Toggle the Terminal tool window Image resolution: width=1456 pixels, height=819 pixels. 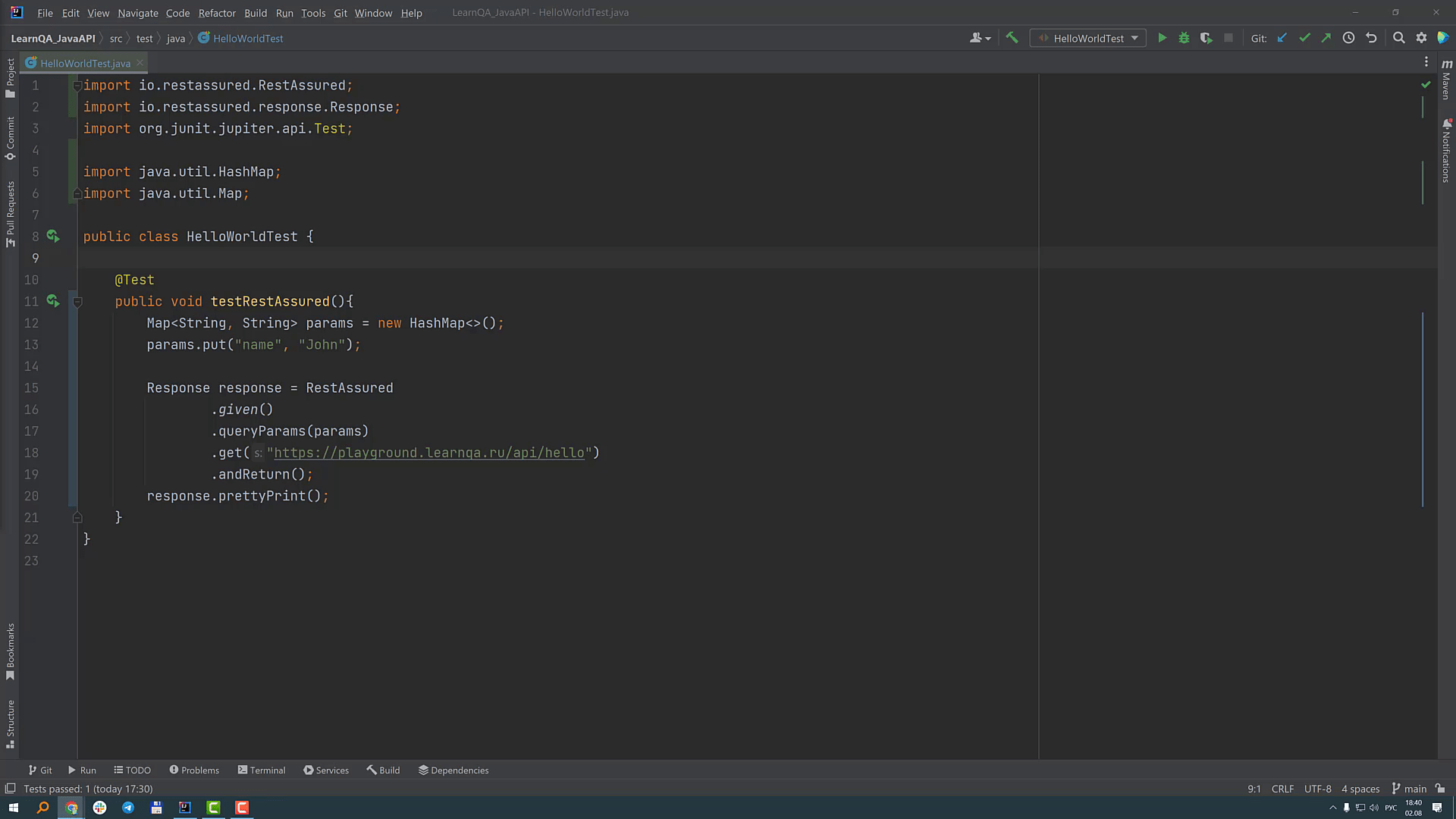261,770
